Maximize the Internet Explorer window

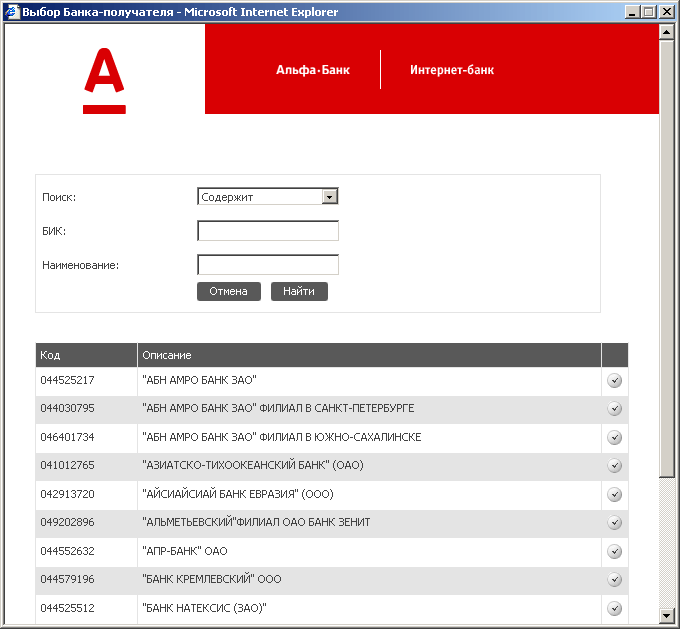648,12
